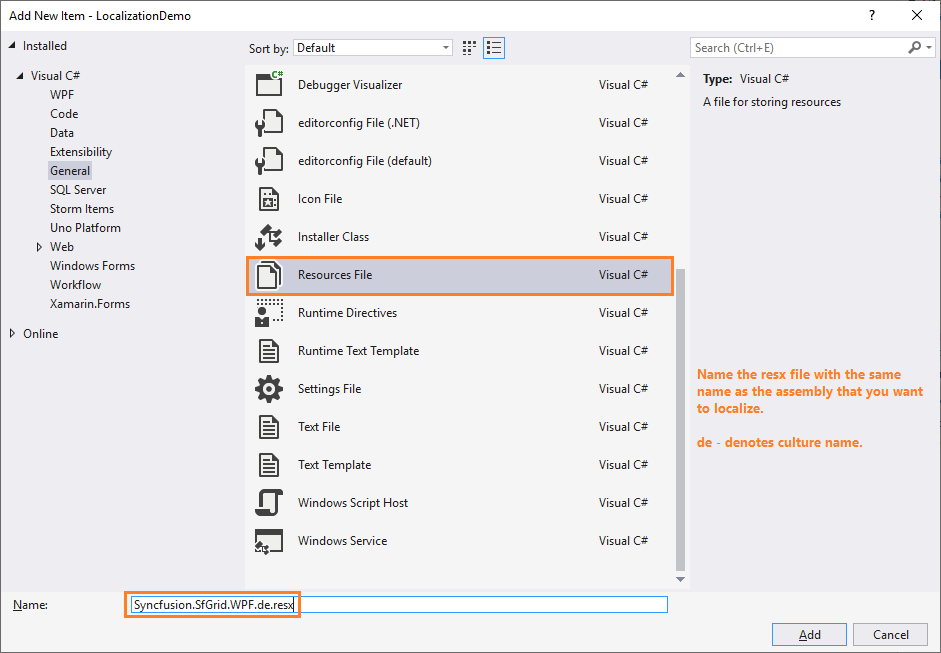
Task: Open the Sort by Default dropdown
Action: click(373, 48)
